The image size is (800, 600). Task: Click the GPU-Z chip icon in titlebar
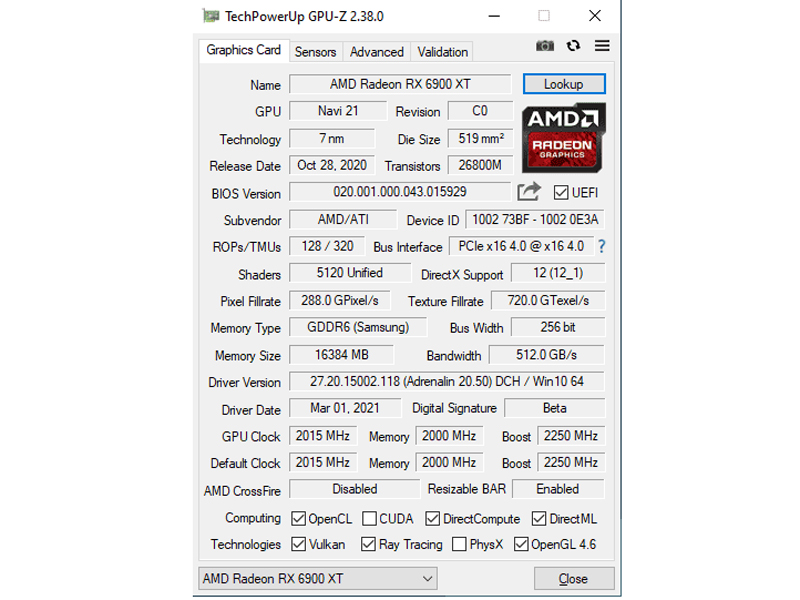212,16
